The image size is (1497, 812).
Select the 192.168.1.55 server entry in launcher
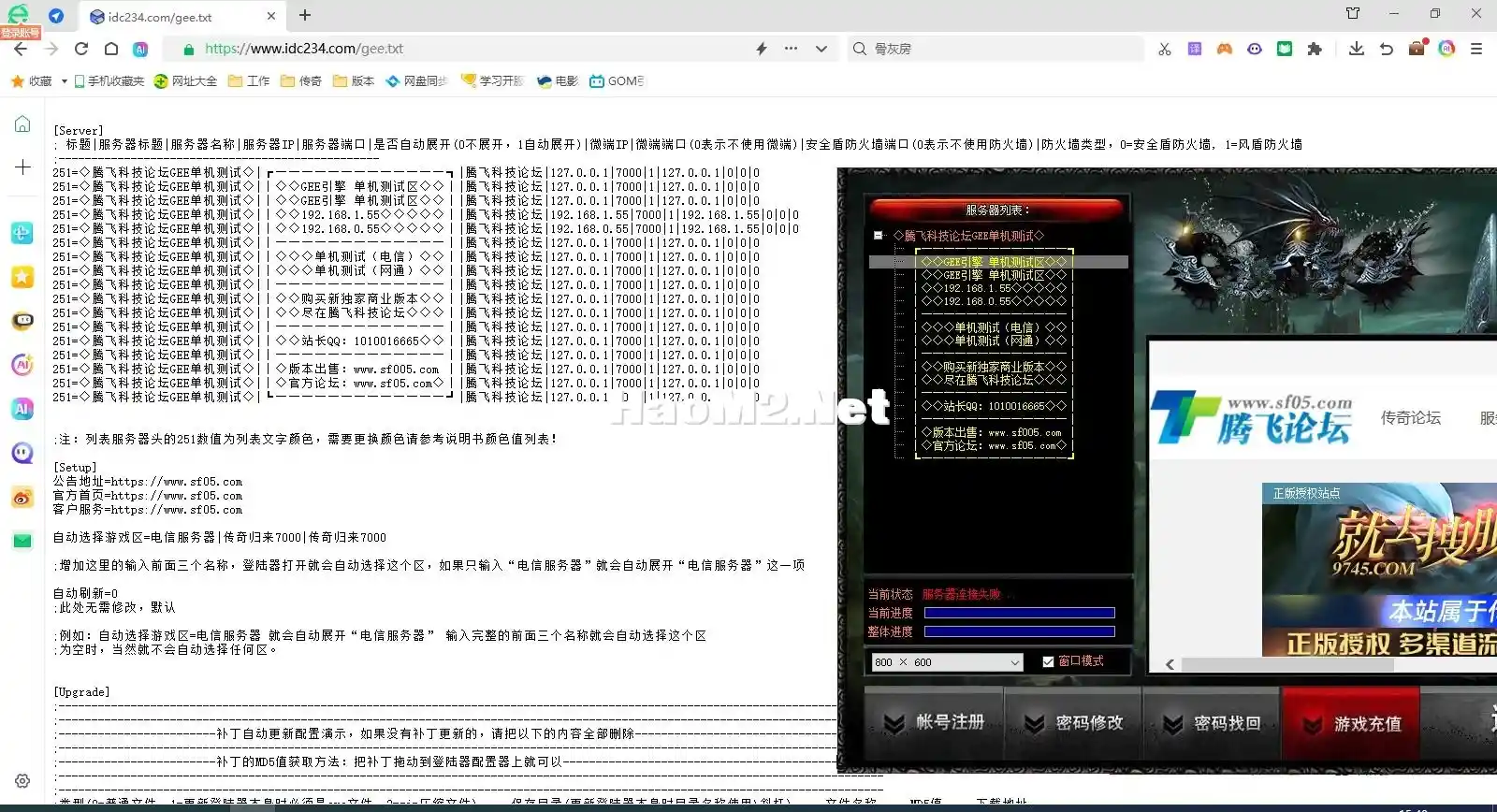point(994,288)
